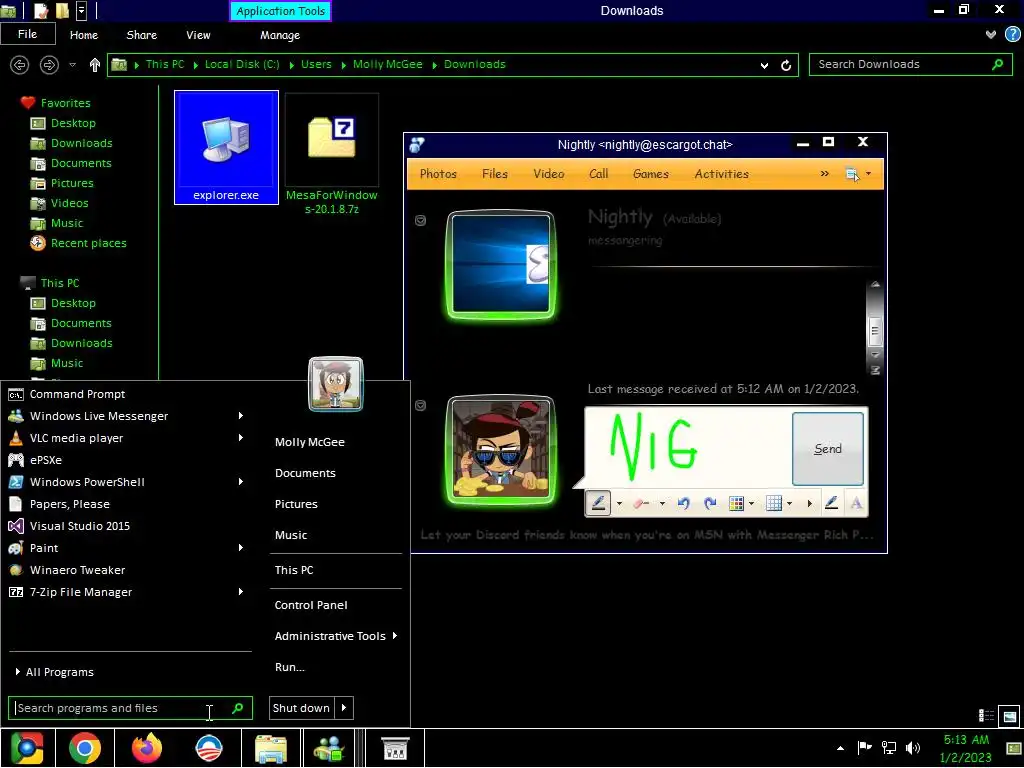1024x768 pixels.
Task: Open shut down options arrow
Action: click(344, 708)
